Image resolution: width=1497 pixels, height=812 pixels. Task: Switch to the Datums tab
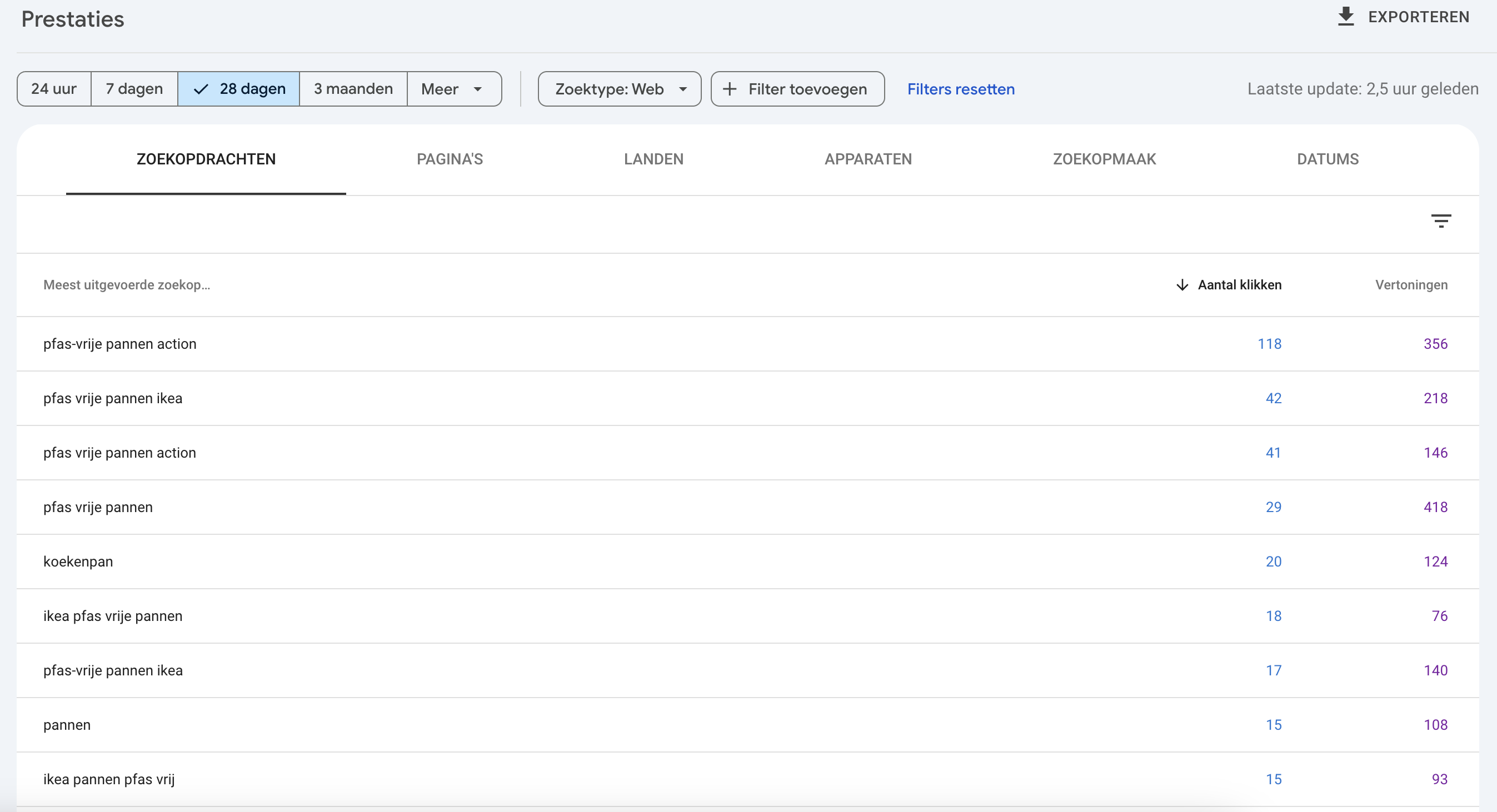[1328, 159]
